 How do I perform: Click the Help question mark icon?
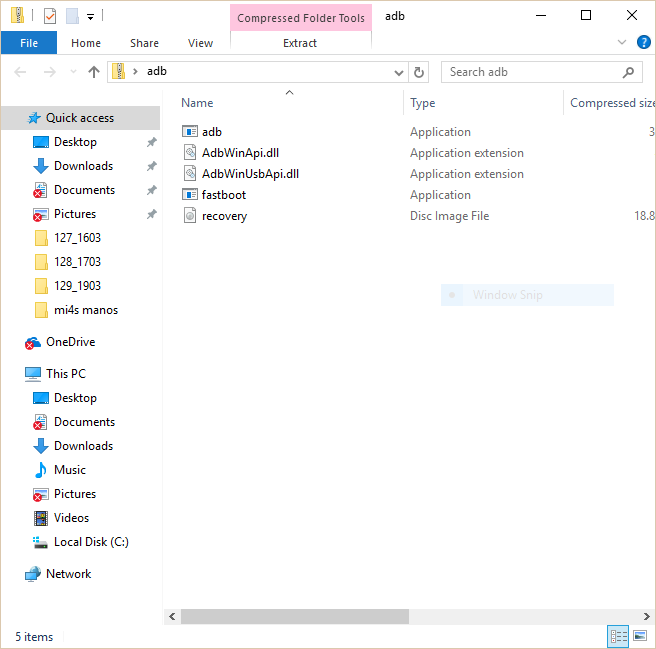(x=643, y=43)
